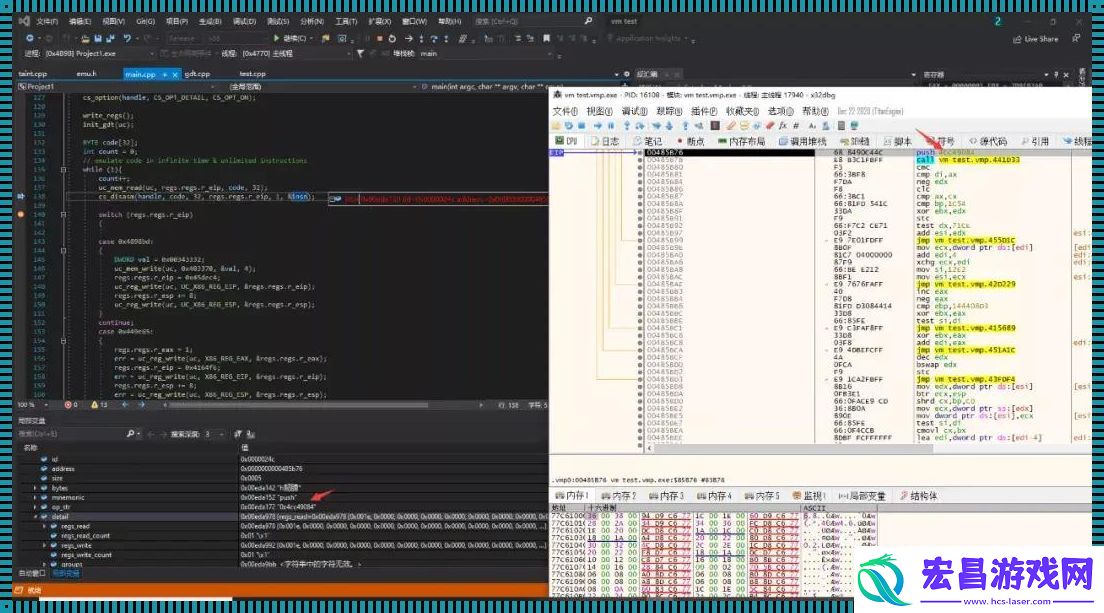Click the red stop debugging icon

[380, 38]
